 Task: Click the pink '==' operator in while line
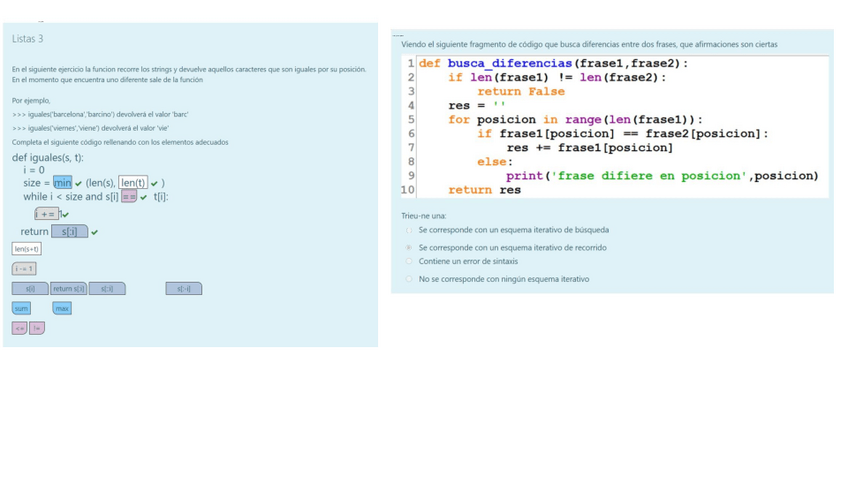129,197
